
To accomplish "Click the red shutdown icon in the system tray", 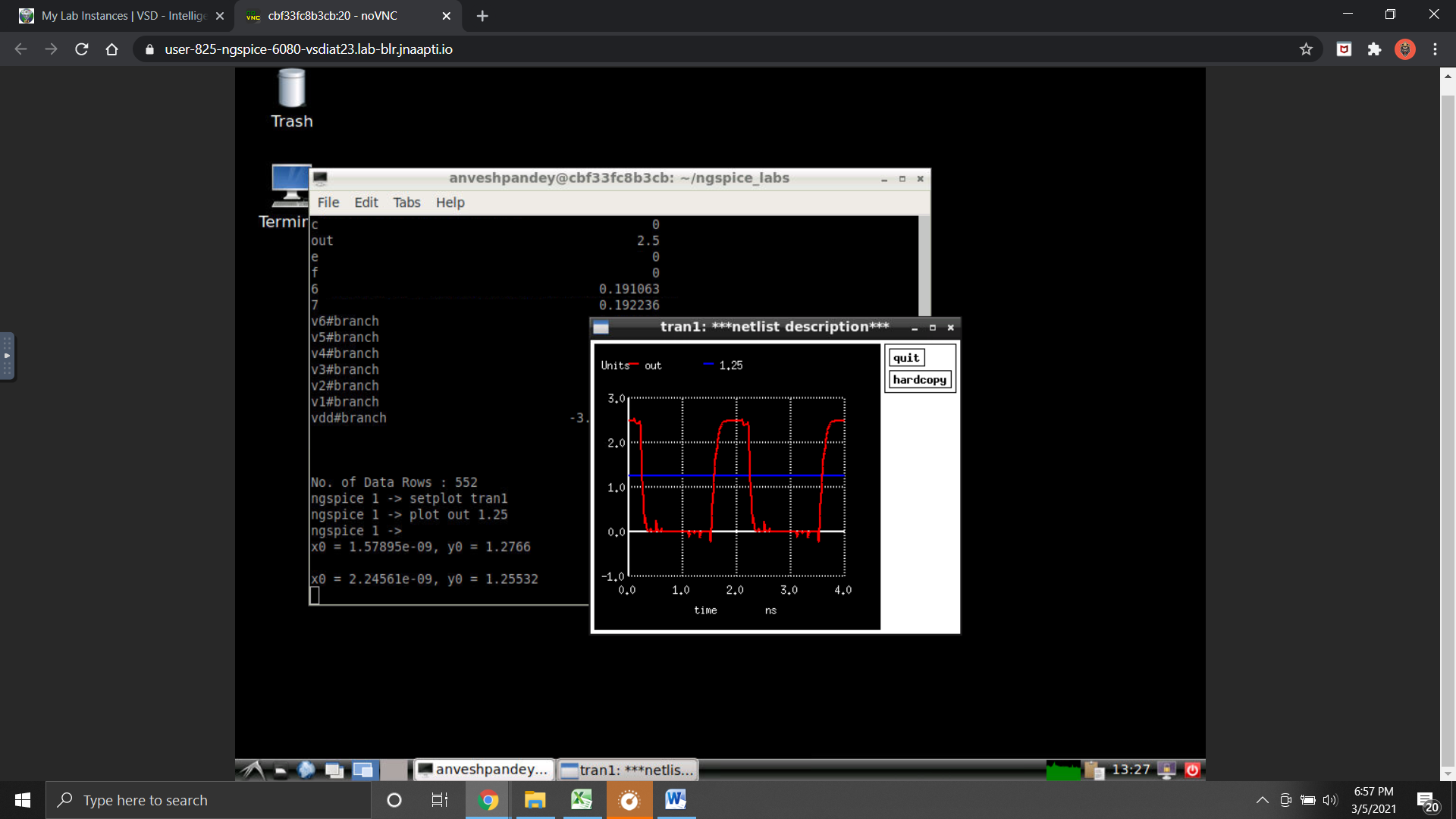I will coord(1192,769).
